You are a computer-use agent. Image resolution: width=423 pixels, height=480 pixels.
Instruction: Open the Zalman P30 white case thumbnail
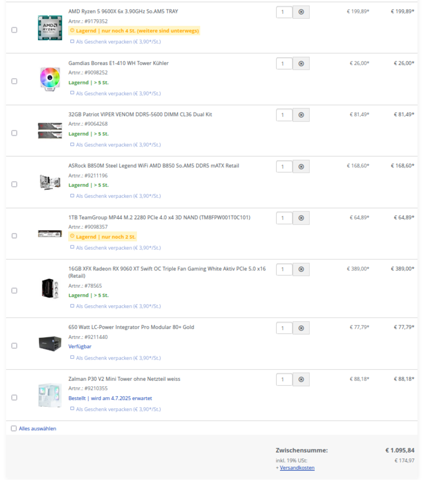click(50, 395)
